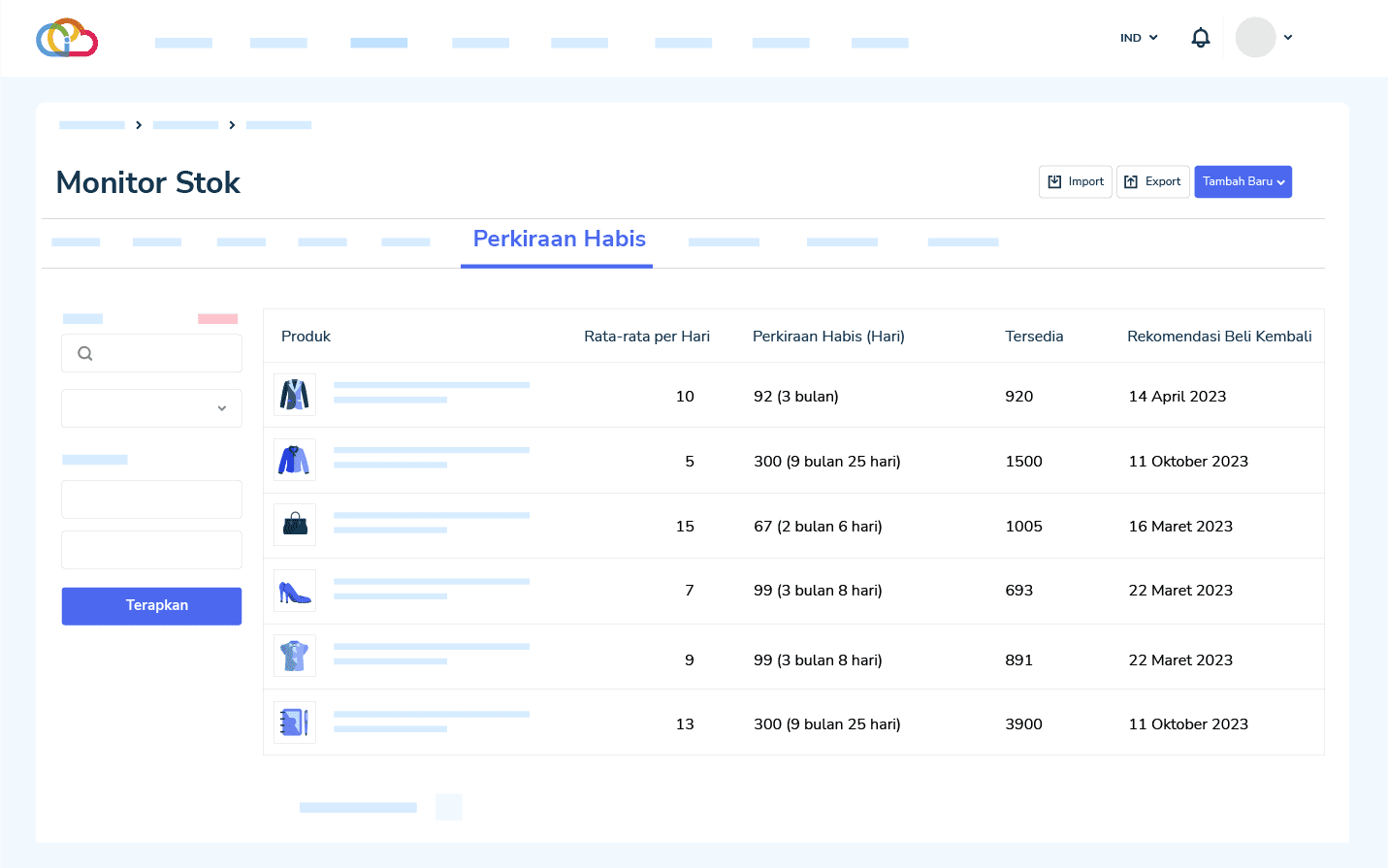Apply filters with the Terapkan button
The width and height of the screenshot is (1388, 868).
[x=151, y=606]
